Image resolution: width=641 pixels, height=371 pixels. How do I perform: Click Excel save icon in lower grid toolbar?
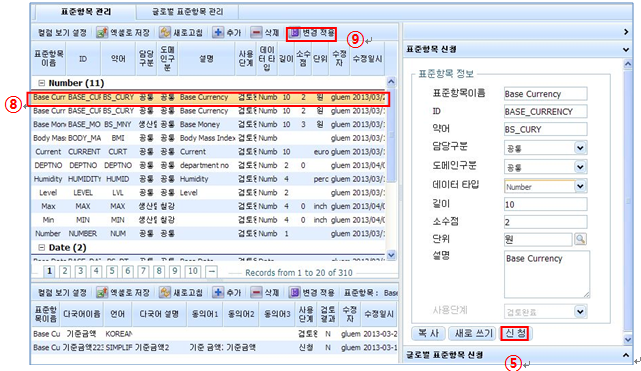pos(102,293)
